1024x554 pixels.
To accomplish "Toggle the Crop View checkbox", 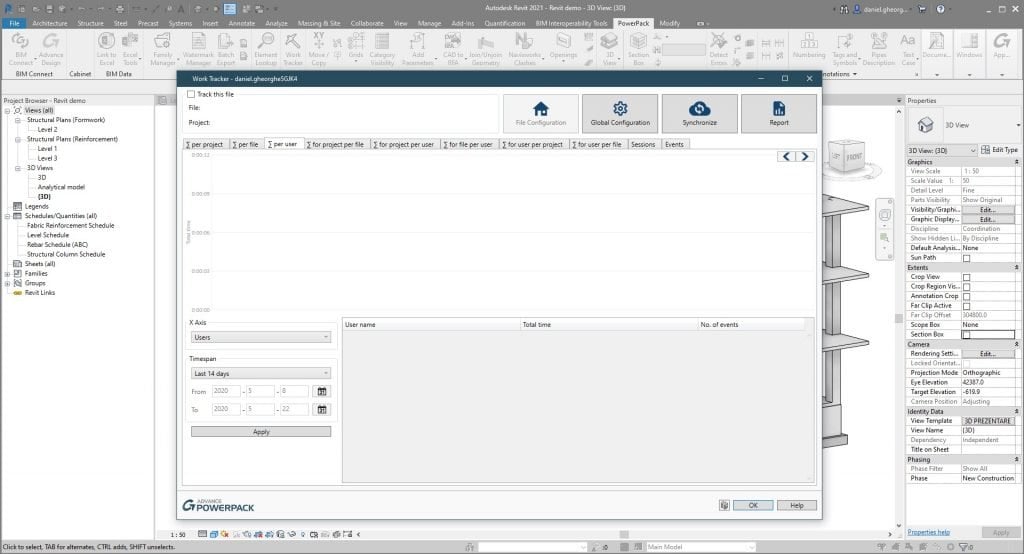I will [967, 277].
